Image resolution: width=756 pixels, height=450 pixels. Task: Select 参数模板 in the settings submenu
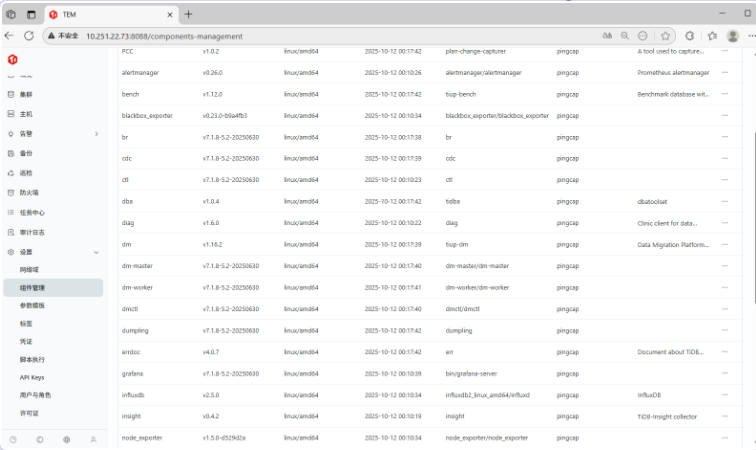[x=32, y=305]
